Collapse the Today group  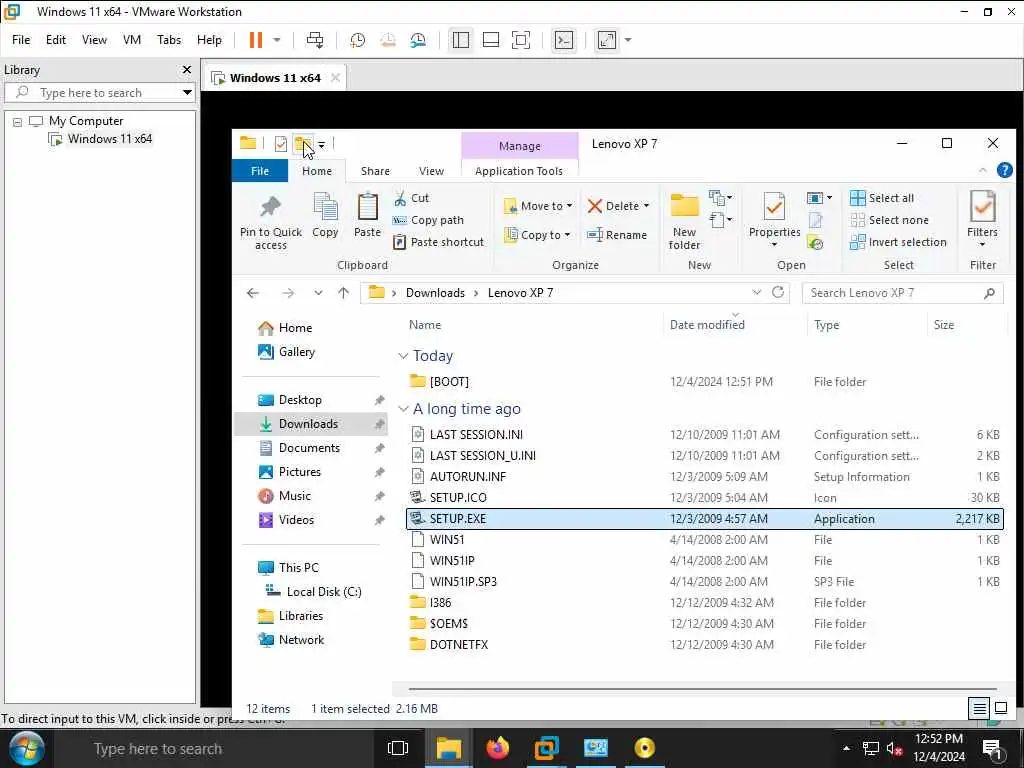(403, 356)
